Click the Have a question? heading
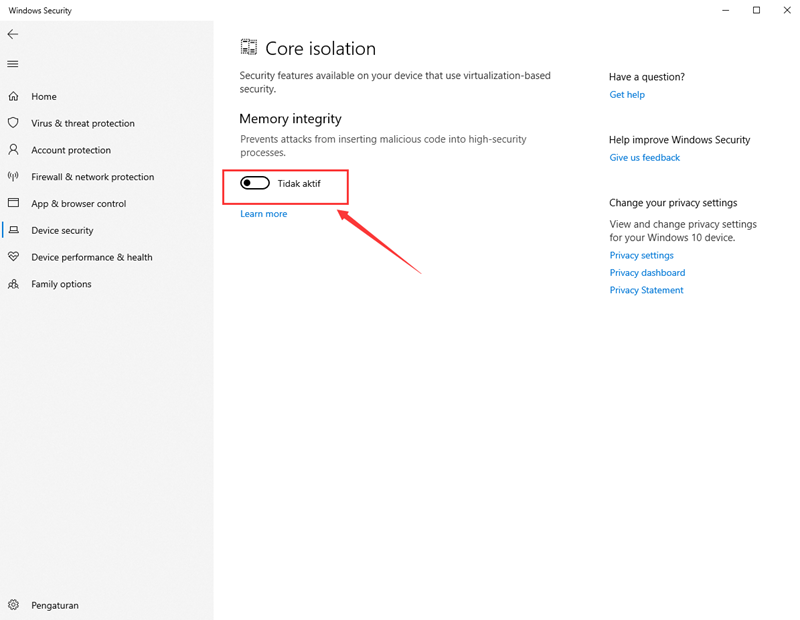The image size is (800, 620). point(646,77)
